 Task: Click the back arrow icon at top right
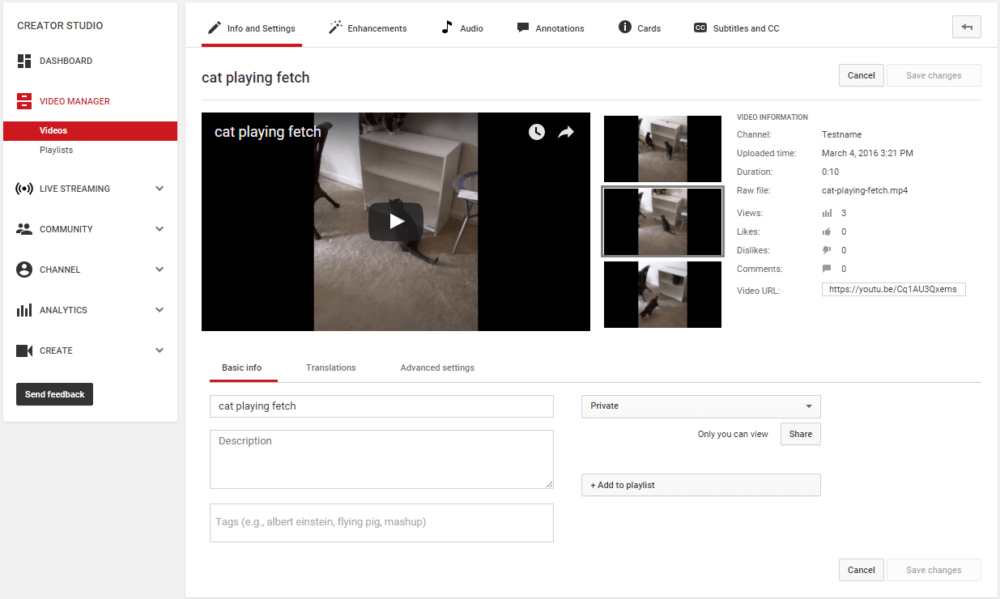966,26
